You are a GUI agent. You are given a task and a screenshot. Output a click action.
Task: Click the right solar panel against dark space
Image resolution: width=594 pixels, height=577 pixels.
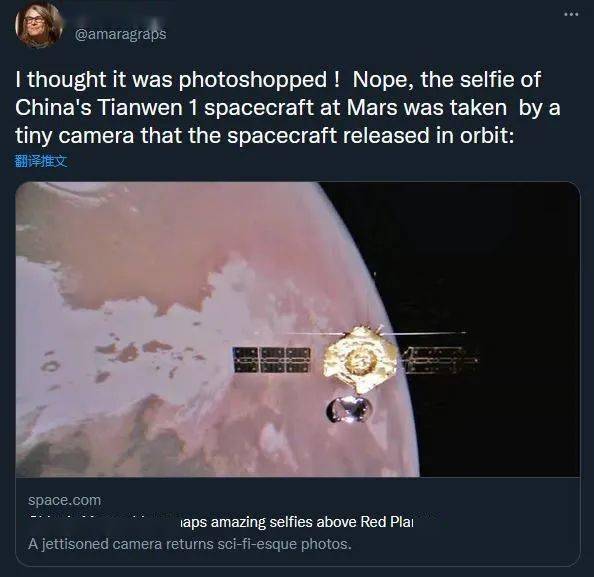pos(439,360)
